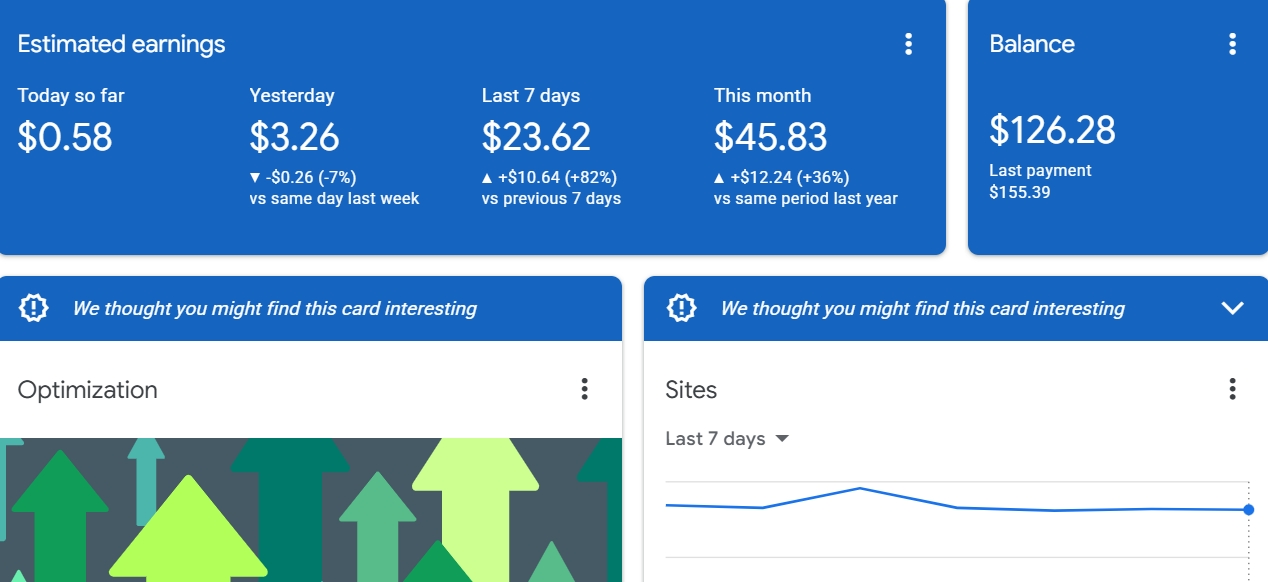The image size is (1268, 582).
Task: Click badge icon on left interesting-card banner
Action: point(34,308)
